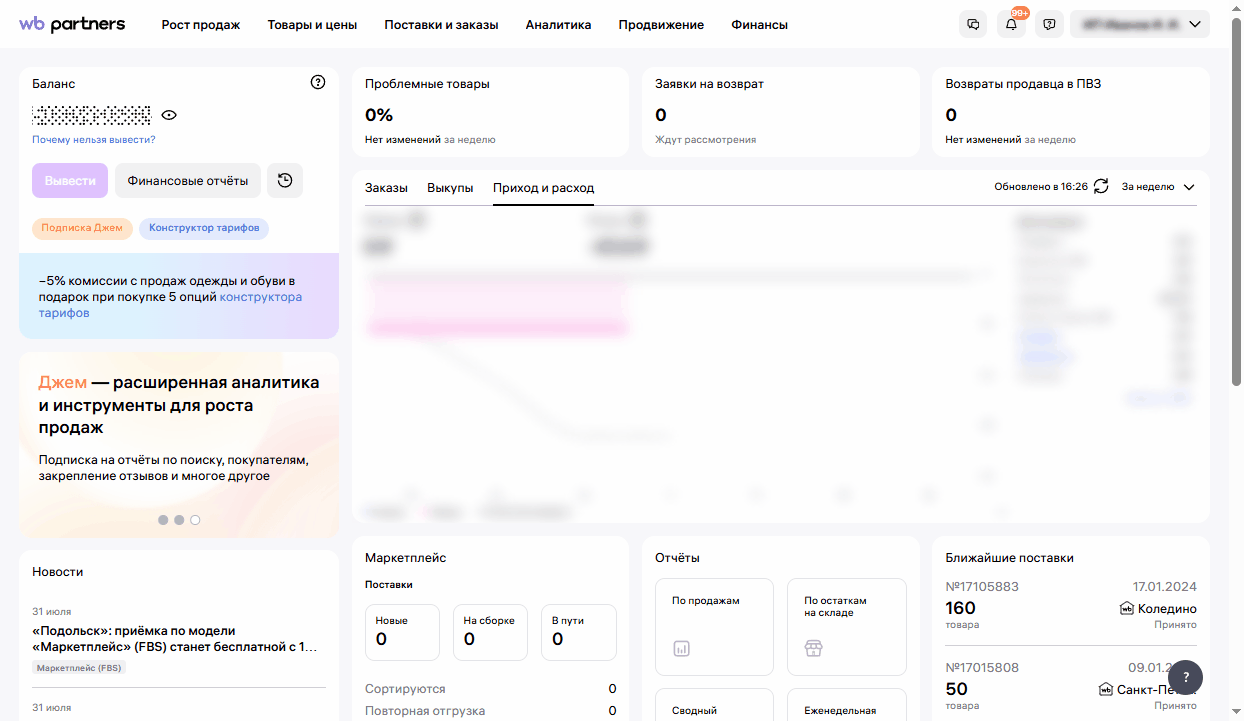
Task: Toggle balance visibility with the eye icon
Action: coord(169,115)
